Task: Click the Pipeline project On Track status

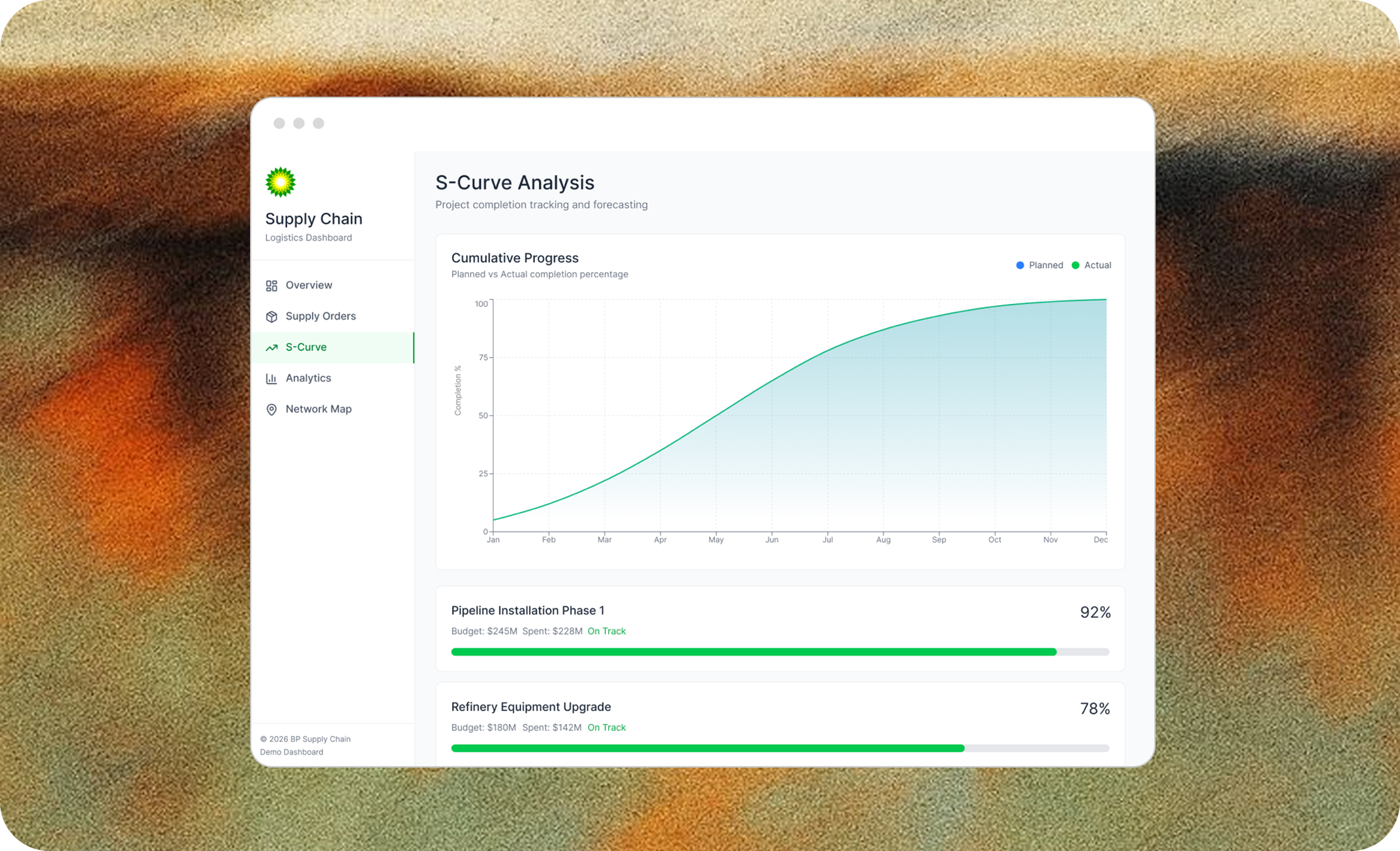Action: pyautogui.click(x=606, y=631)
